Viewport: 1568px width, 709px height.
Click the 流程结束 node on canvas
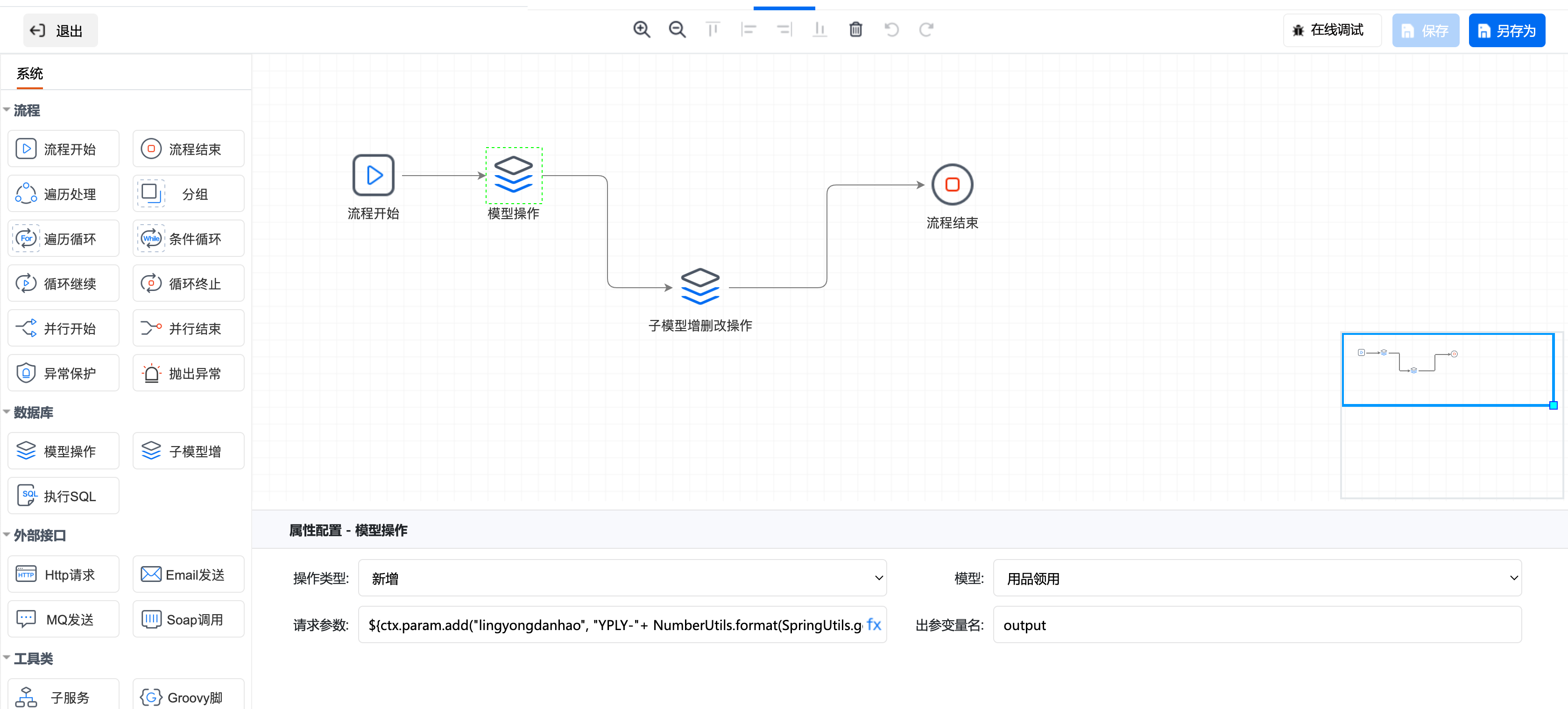(952, 184)
